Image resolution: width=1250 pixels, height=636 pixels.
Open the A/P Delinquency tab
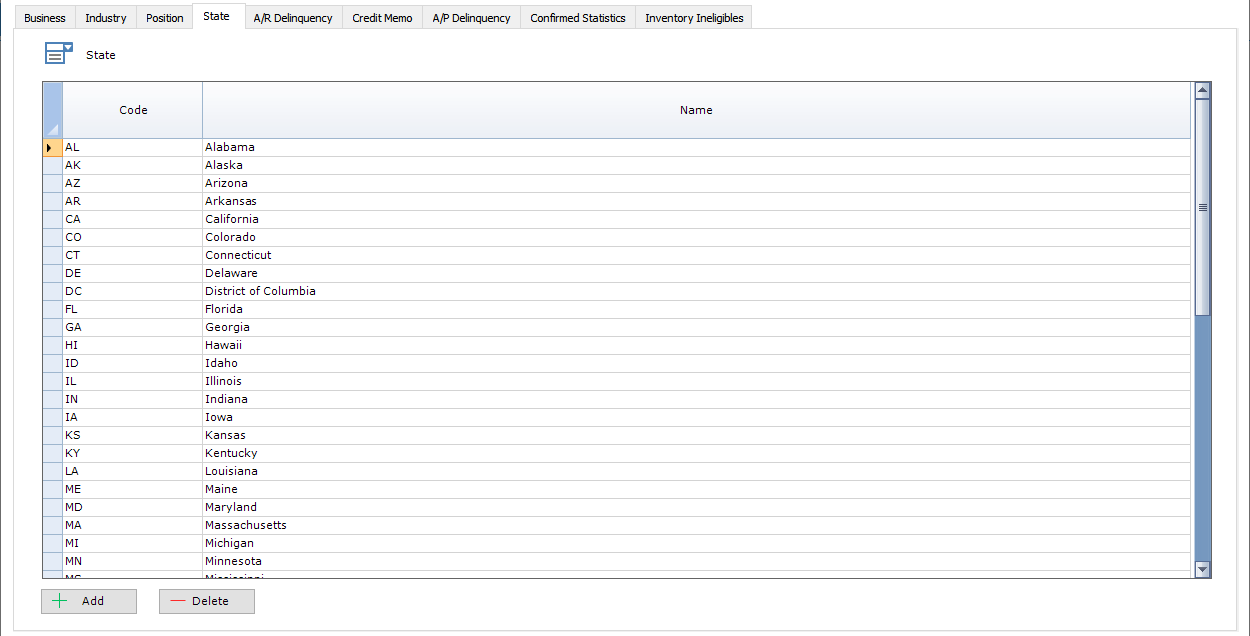point(471,18)
